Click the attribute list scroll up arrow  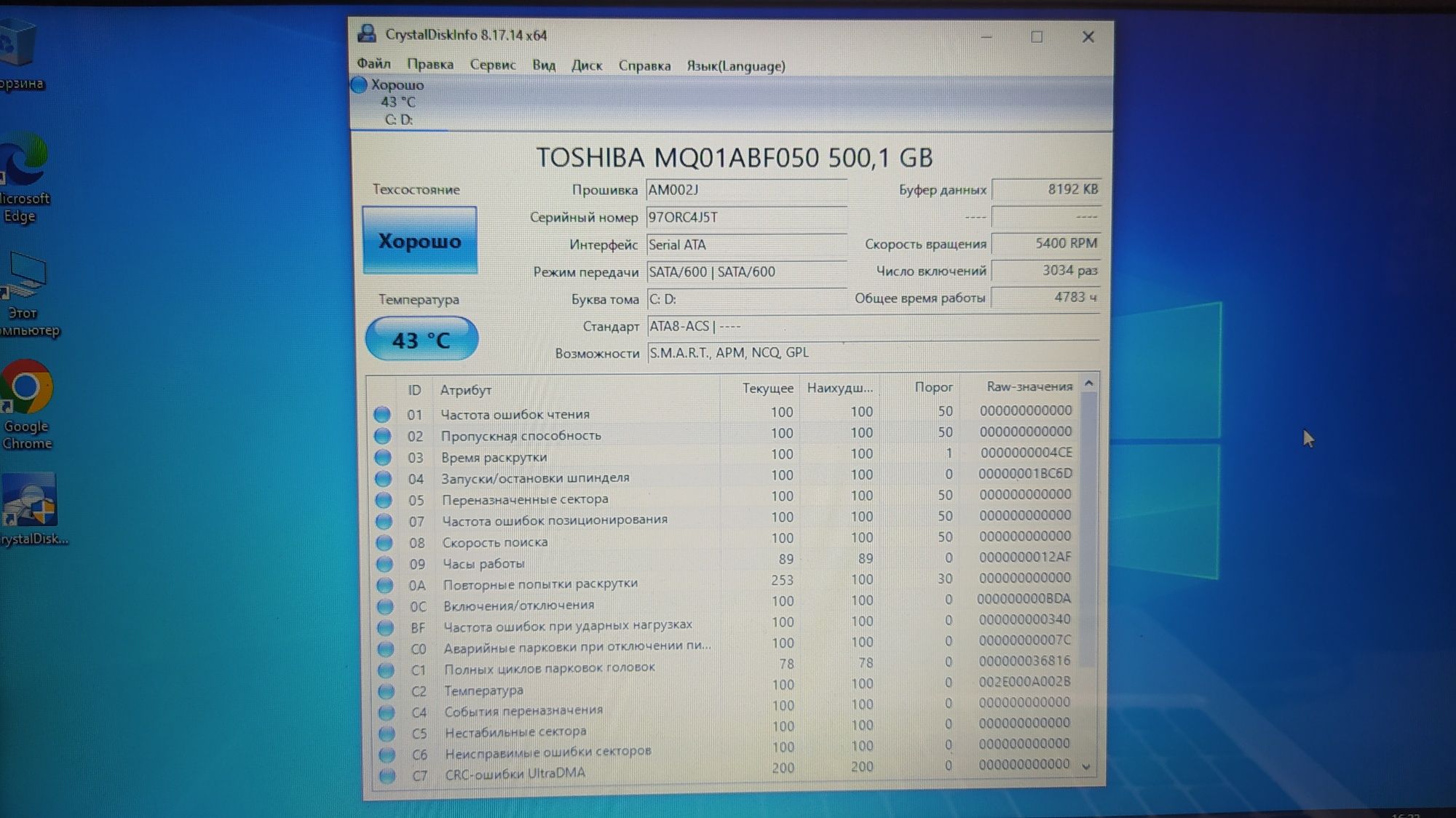click(1088, 383)
